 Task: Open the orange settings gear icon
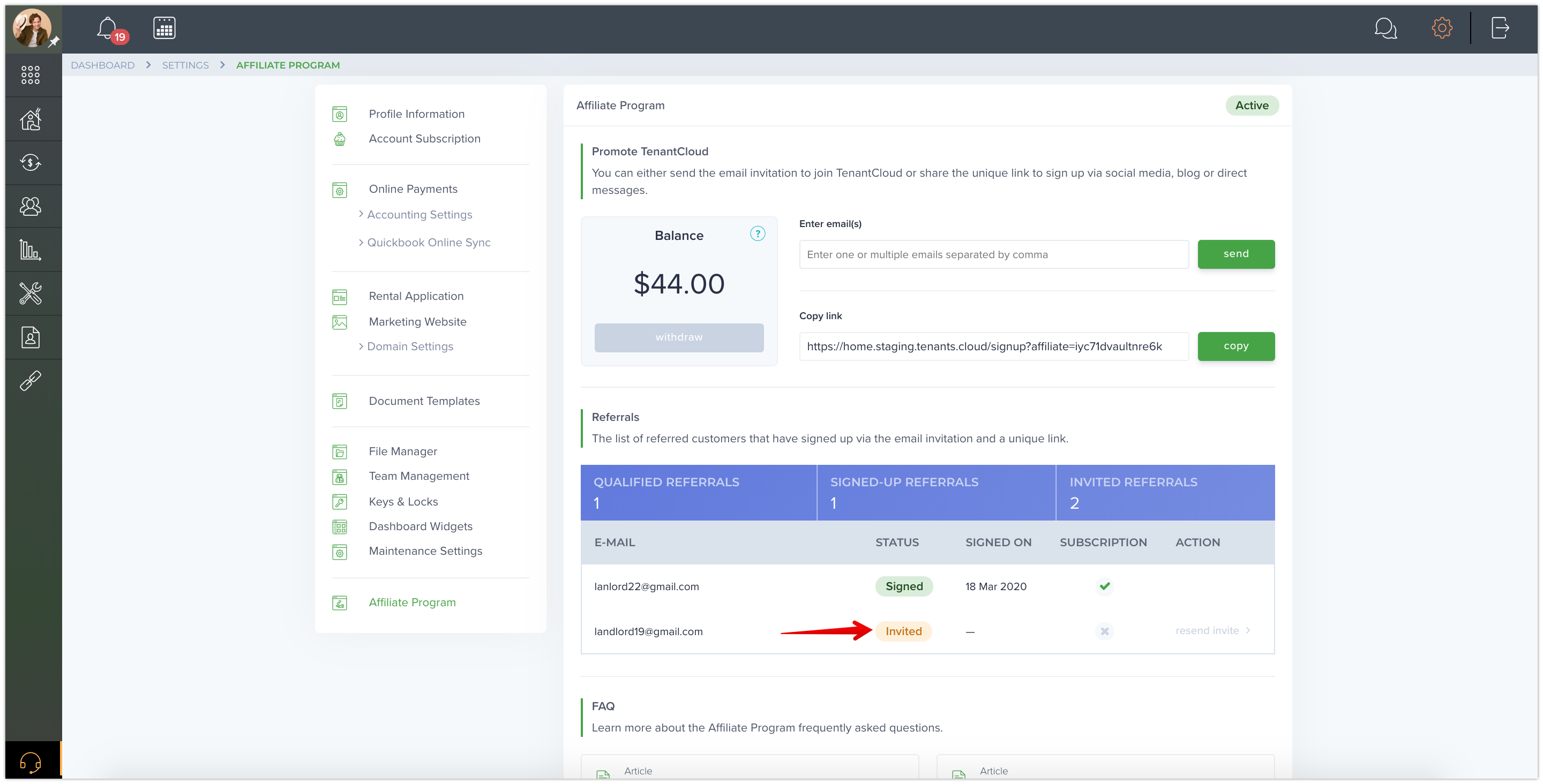[x=1442, y=27]
